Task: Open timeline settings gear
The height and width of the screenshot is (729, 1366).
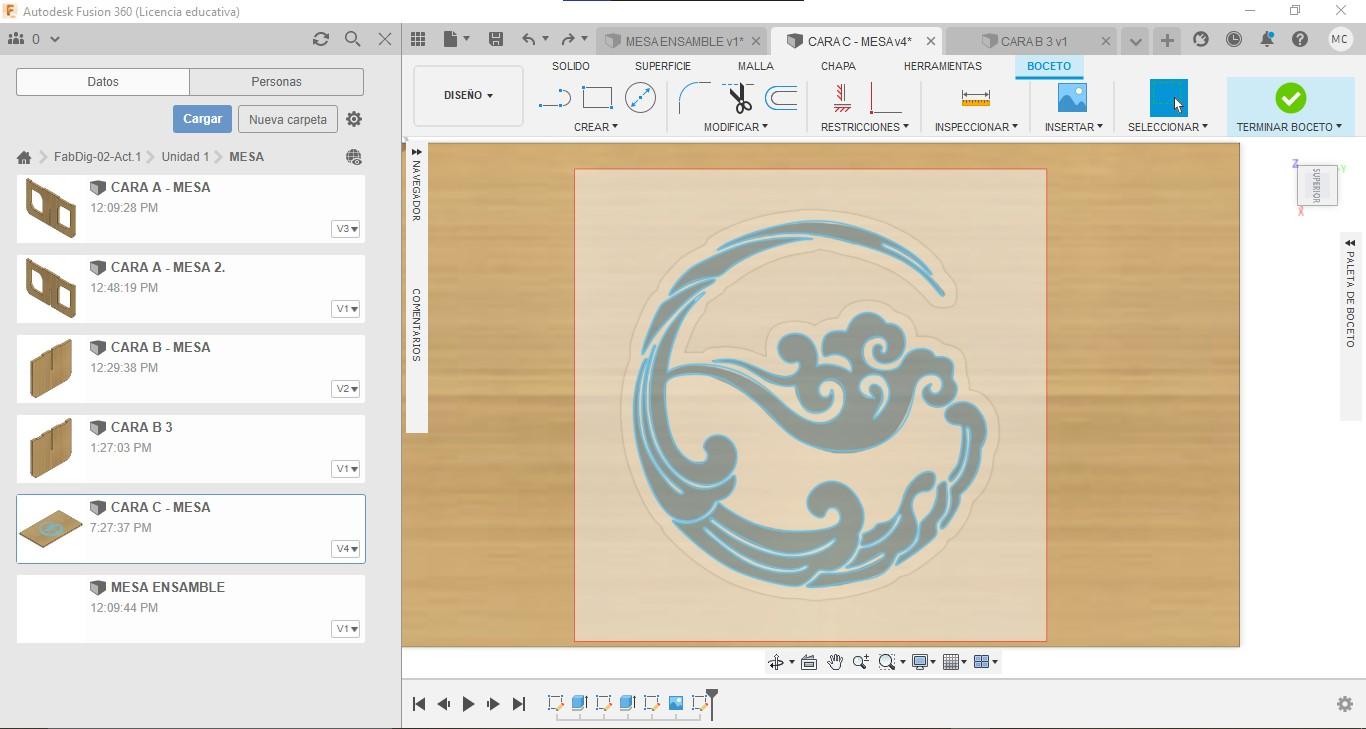Action: [1345, 704]
